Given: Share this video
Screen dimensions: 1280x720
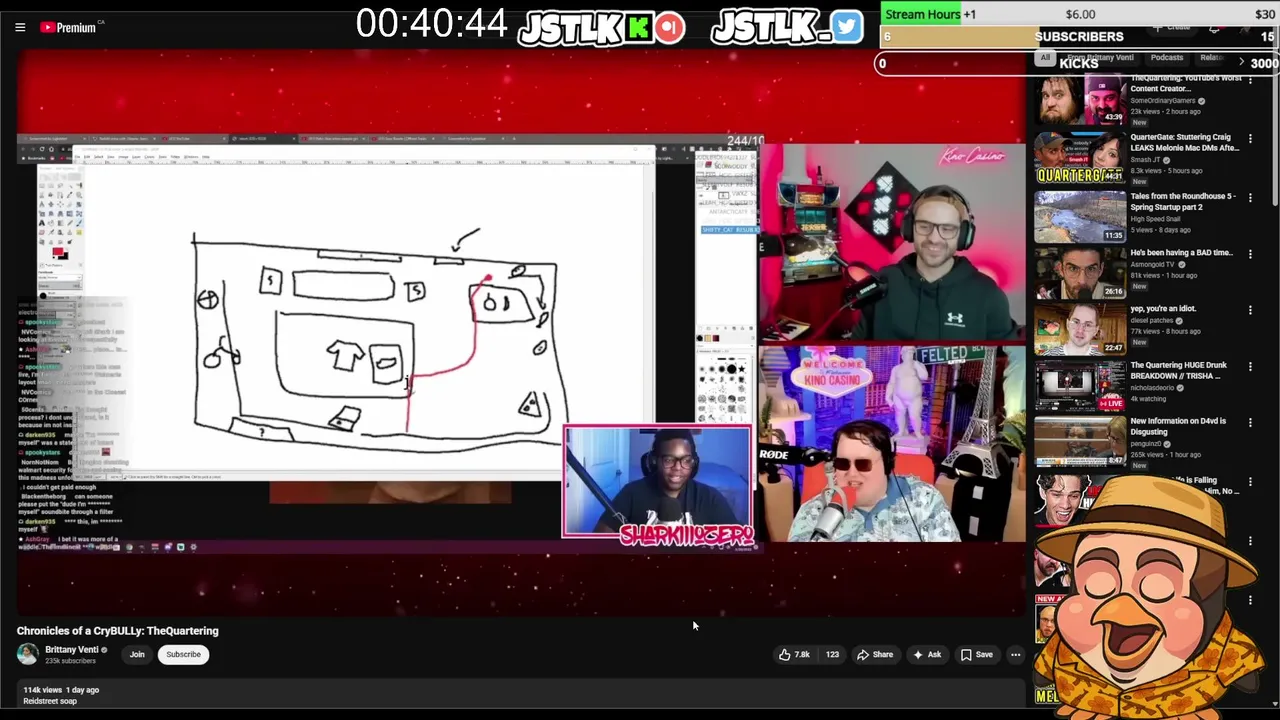Looking at the screenshot, I should coord(875,655).
